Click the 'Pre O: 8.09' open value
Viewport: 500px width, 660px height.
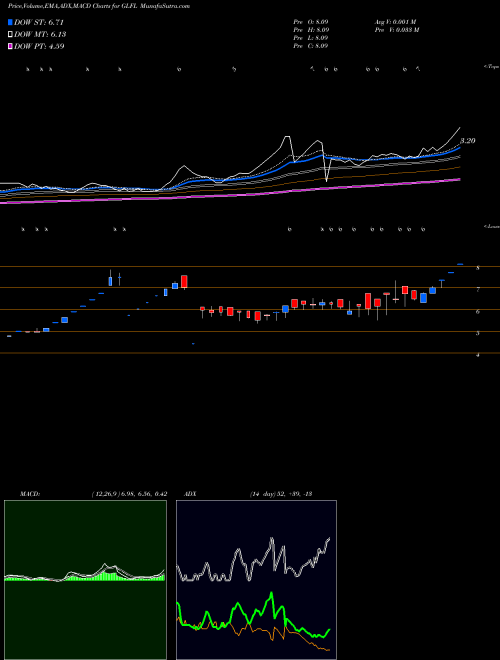coord(311,22)
